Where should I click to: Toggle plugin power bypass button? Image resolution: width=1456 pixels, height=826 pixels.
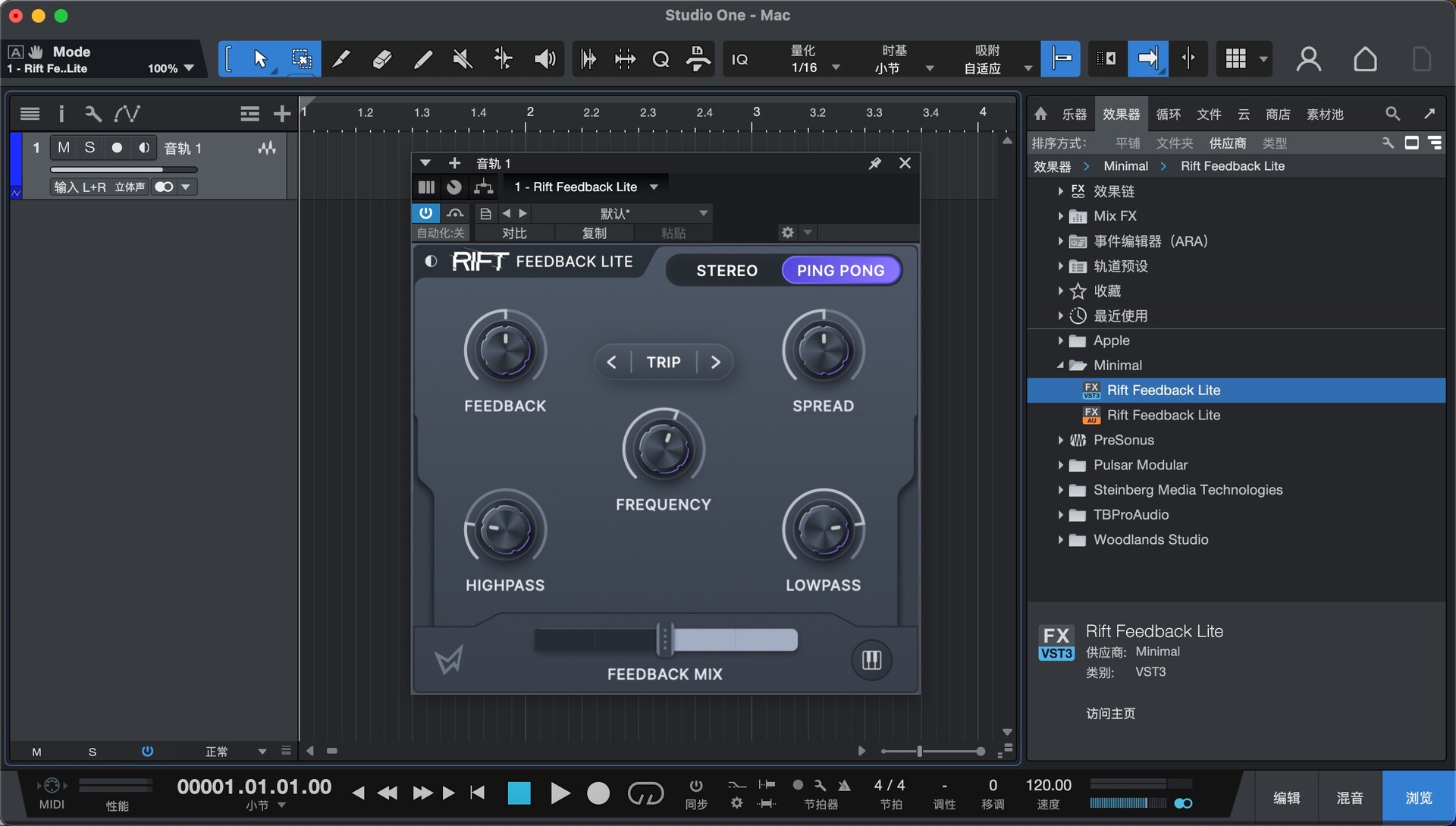pos(425,213)
